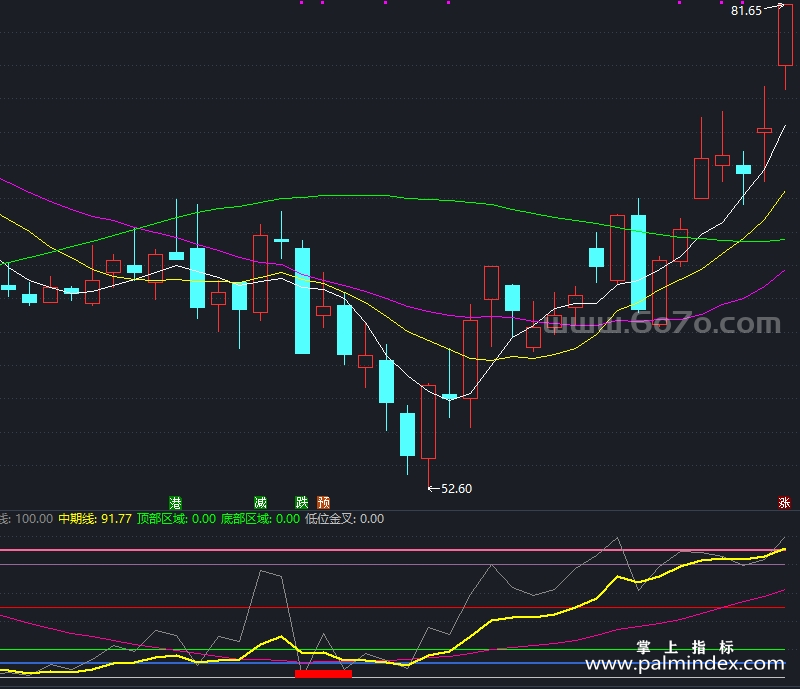The image size is (800, 689).
Task: Click the orange 预 event marker
Action: click(323, 503)
